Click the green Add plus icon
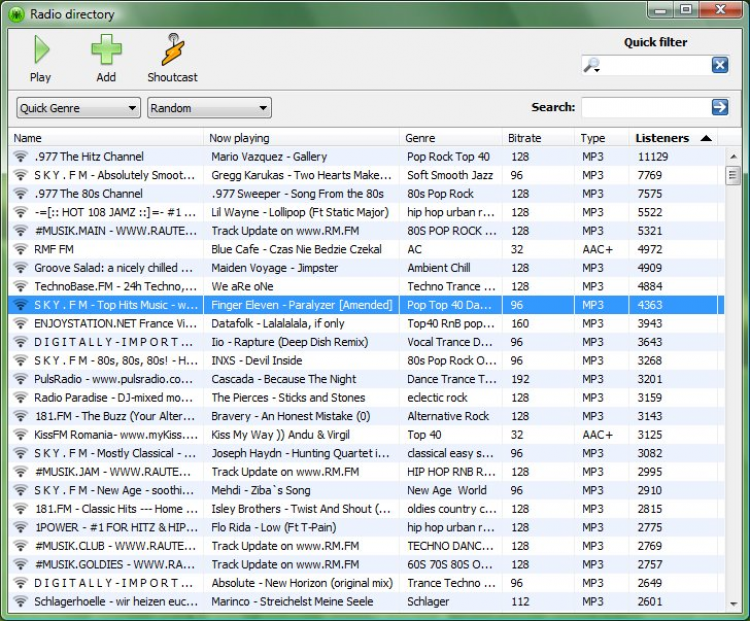750x621 pixels. (x=106, y=50)
